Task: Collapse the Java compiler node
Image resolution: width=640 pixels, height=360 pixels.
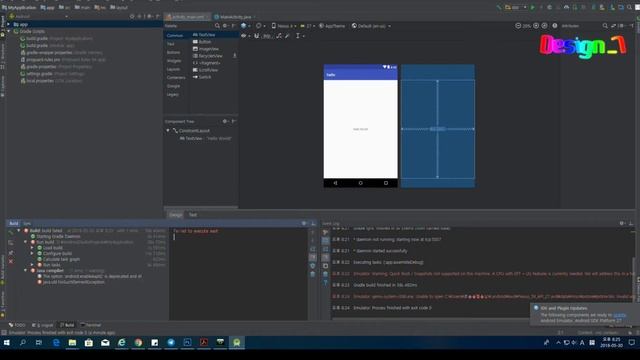Action: (x=26, y=271)
